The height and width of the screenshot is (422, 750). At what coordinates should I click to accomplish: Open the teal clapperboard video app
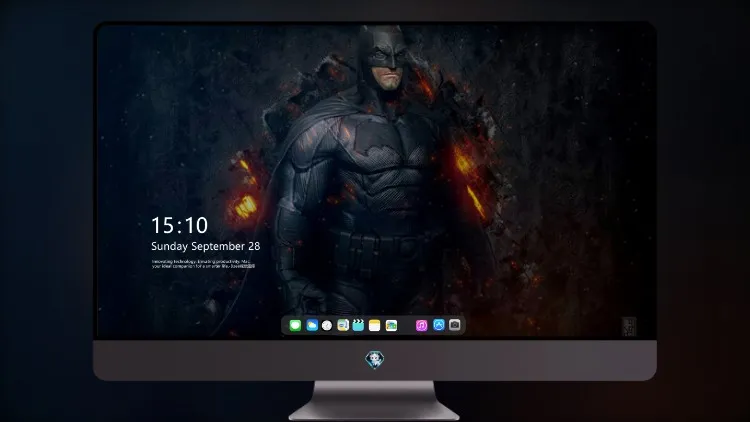[x=358, y=325]
